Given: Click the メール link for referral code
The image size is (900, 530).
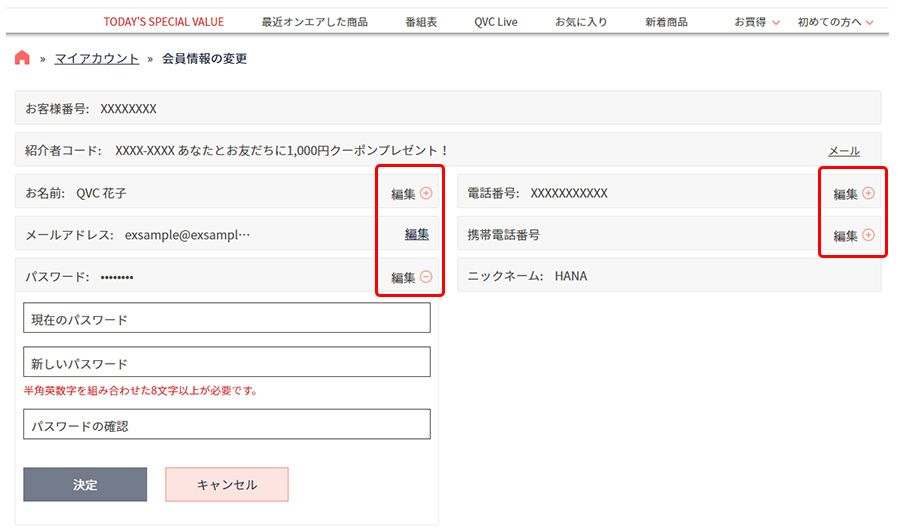Looking at the screenshot, I should [x=843, y=151].
